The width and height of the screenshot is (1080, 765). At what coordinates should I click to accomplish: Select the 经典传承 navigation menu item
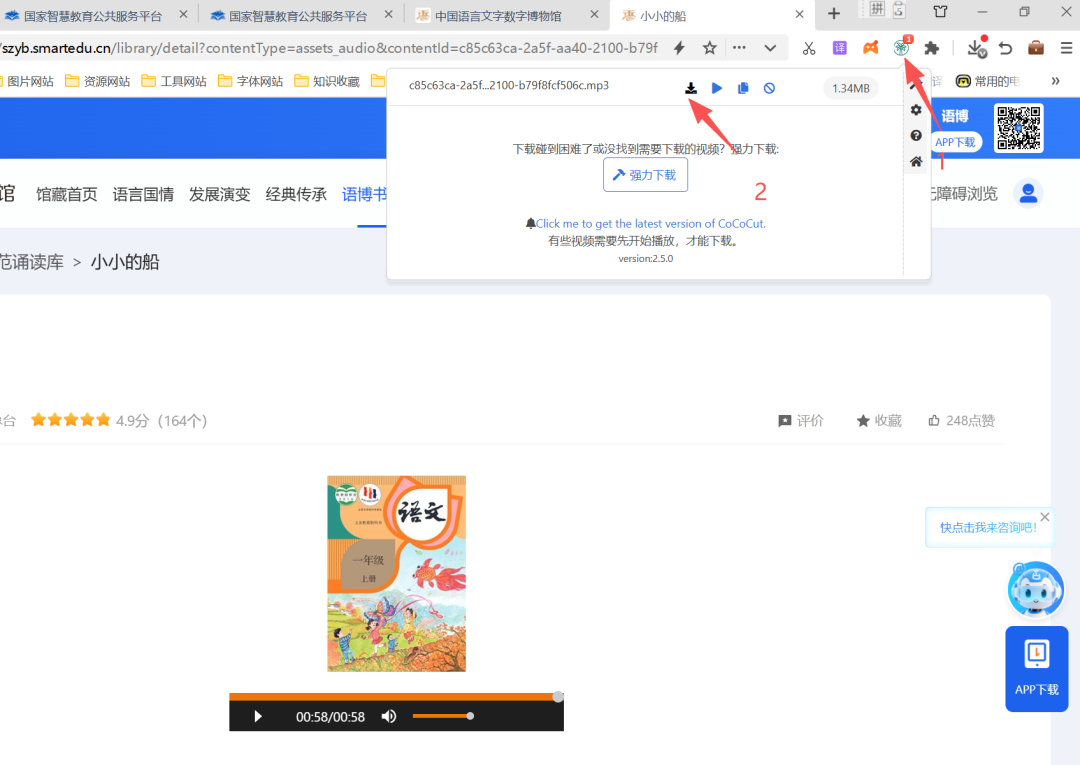295,194
